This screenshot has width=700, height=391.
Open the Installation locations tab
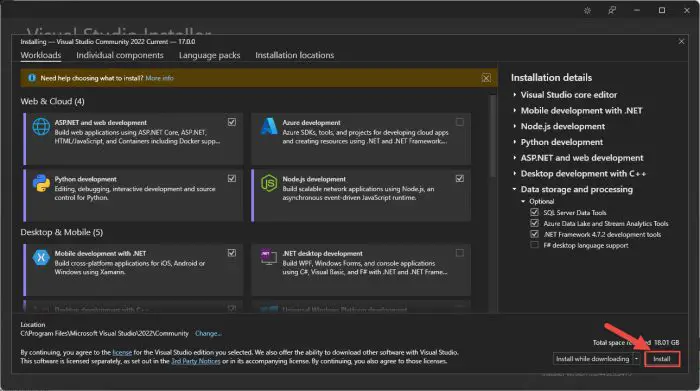coord(295,55)
